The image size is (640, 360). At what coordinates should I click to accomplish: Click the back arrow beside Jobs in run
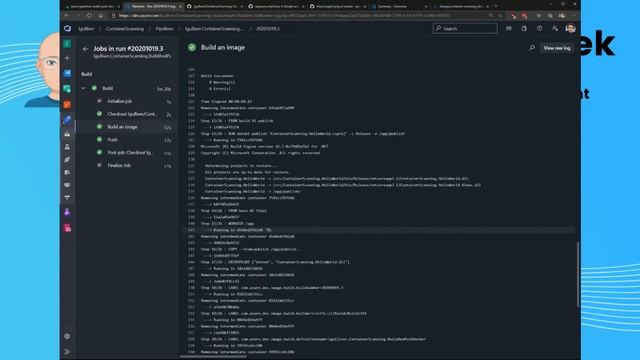[85, 49]
